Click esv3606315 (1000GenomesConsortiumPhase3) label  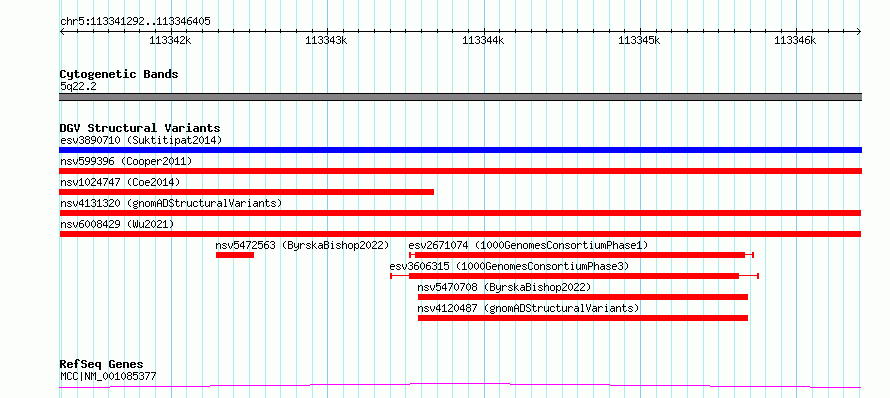click(x=509, y=266)
